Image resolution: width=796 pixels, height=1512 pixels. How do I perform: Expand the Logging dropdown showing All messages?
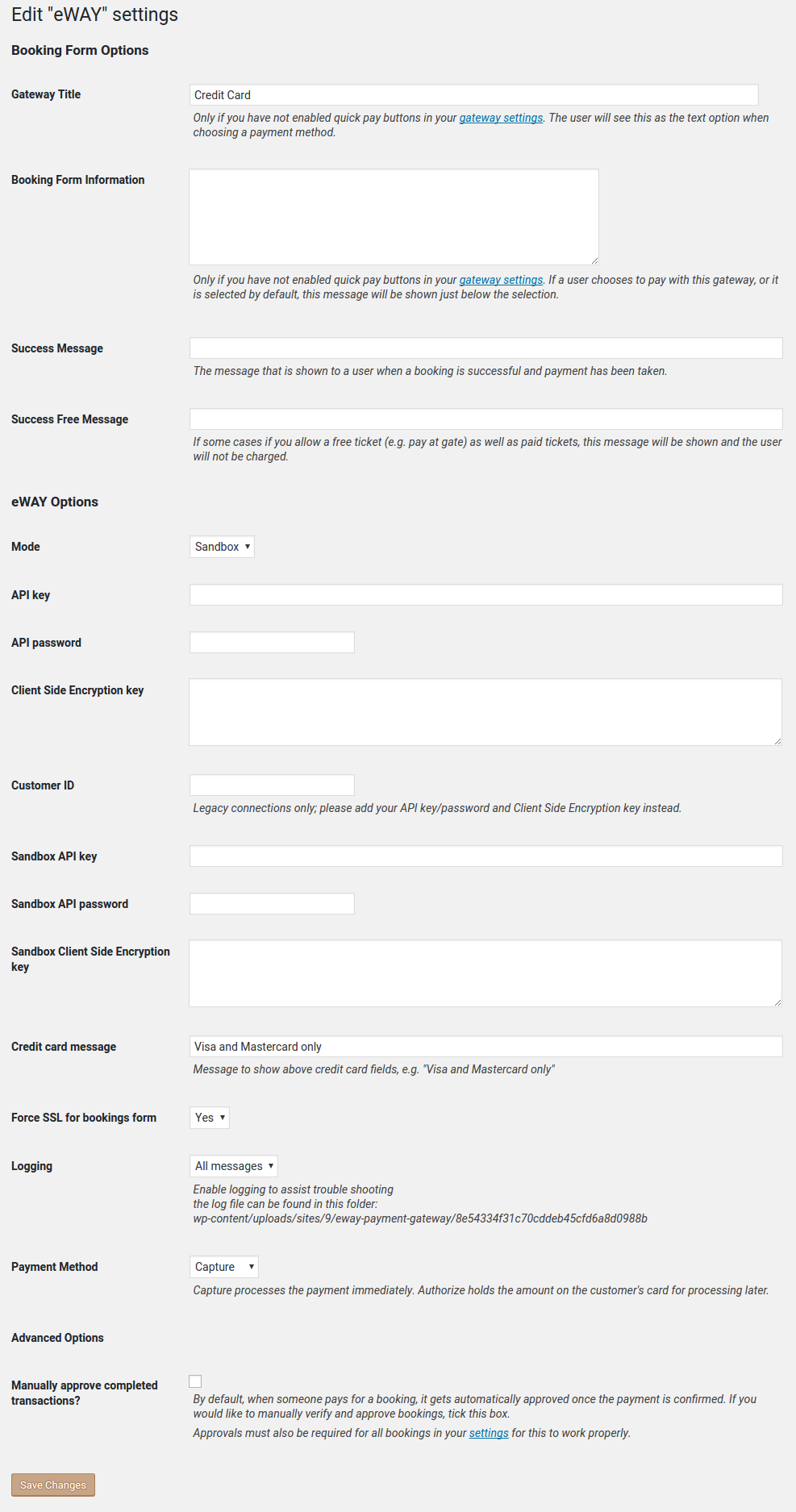pos(234,1166)
